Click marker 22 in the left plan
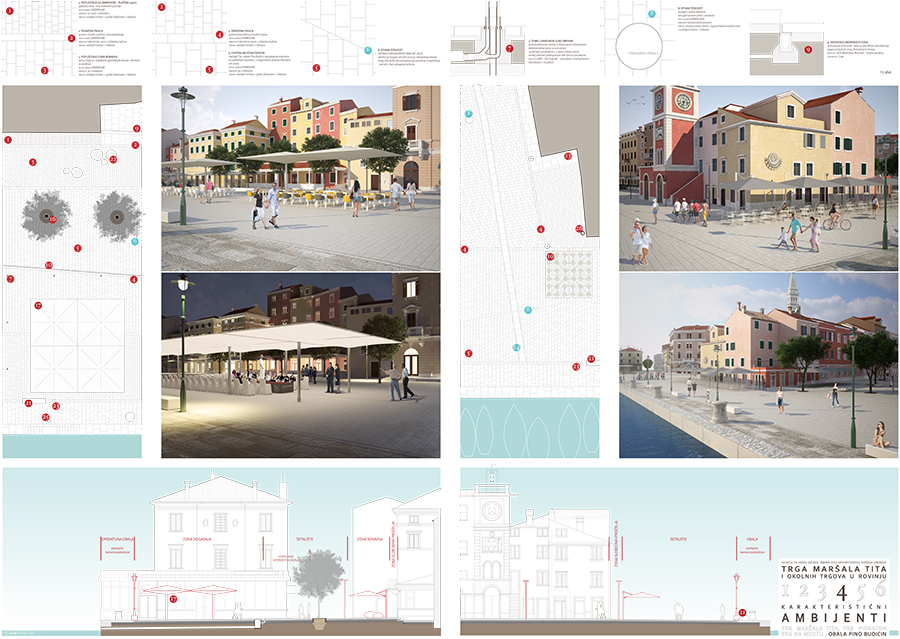This screenshot has width=900, height=639. [x=113, y=159]
